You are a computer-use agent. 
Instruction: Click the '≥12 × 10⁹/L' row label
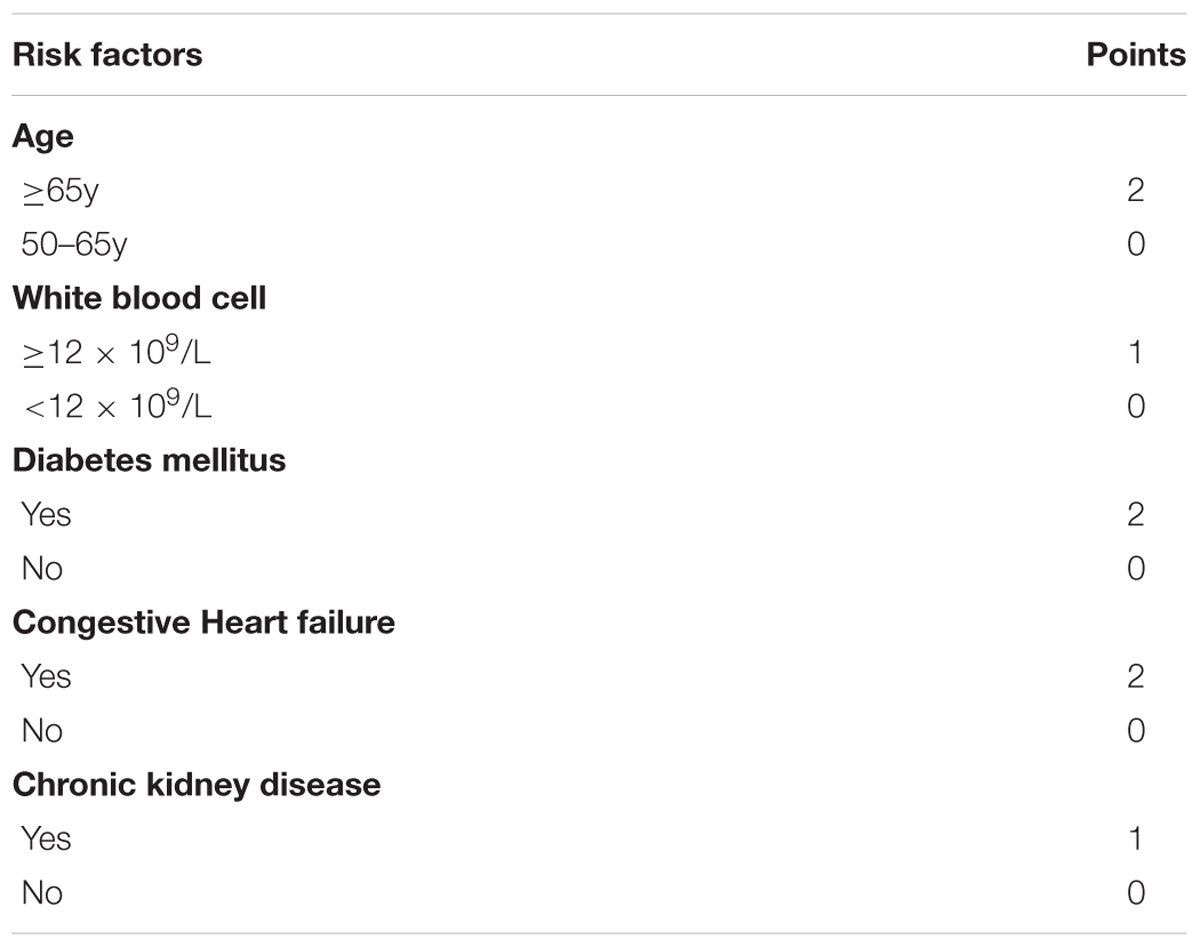click(x=116, y=350)
